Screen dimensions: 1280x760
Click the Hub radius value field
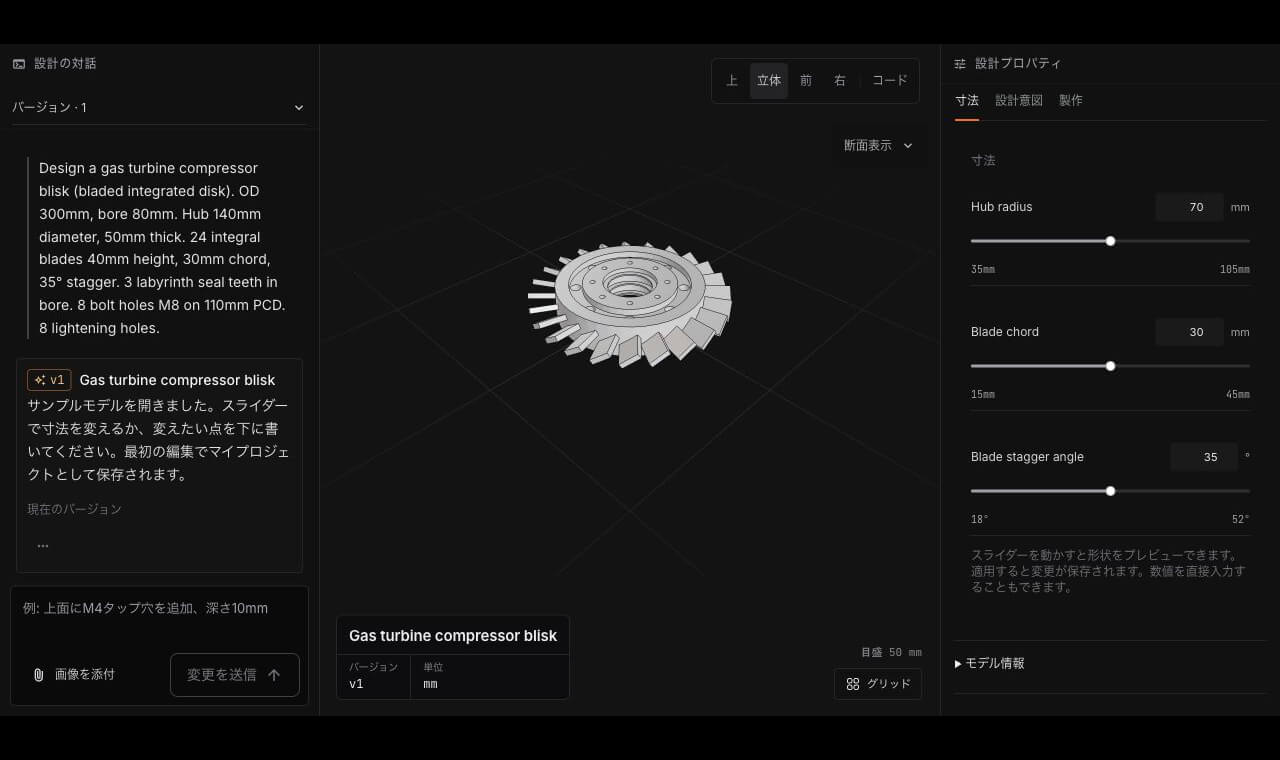point(1190,207)
